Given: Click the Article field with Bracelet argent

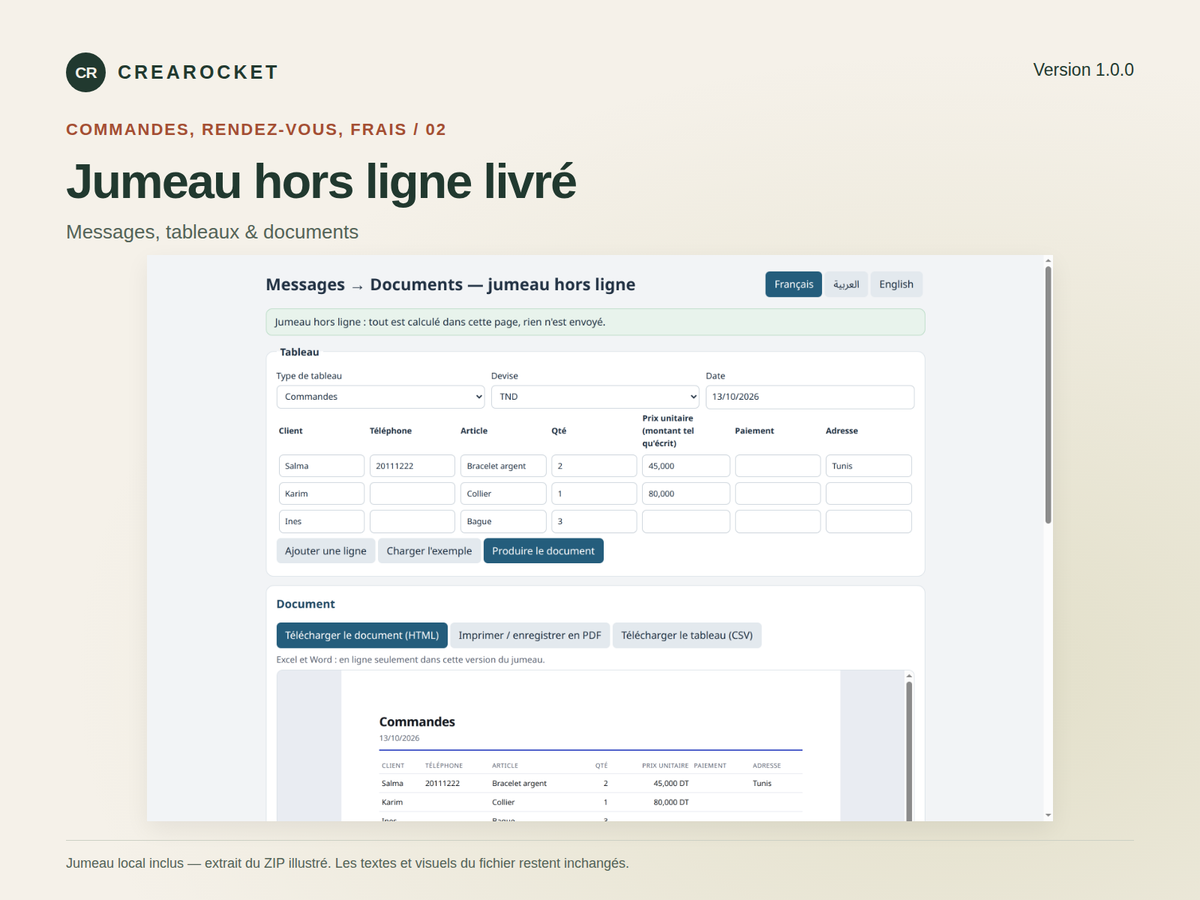Looking at the screenshot, I should [503, 466].
